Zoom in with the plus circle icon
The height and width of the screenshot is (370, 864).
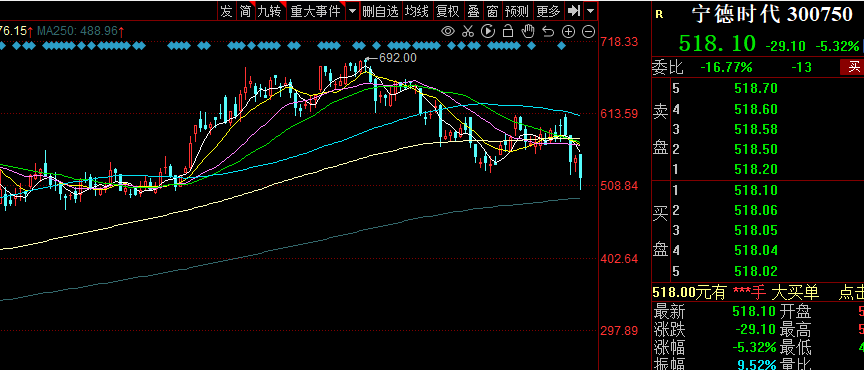569,31
